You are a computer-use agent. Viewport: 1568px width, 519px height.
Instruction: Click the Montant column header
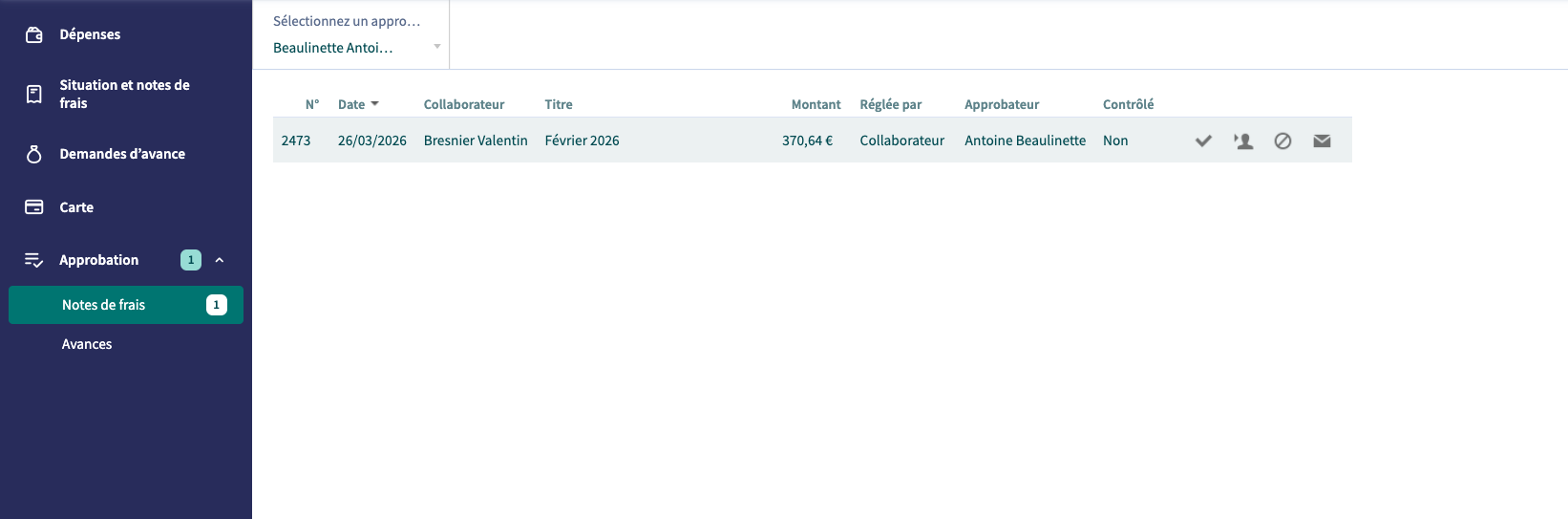pos(816,104)
